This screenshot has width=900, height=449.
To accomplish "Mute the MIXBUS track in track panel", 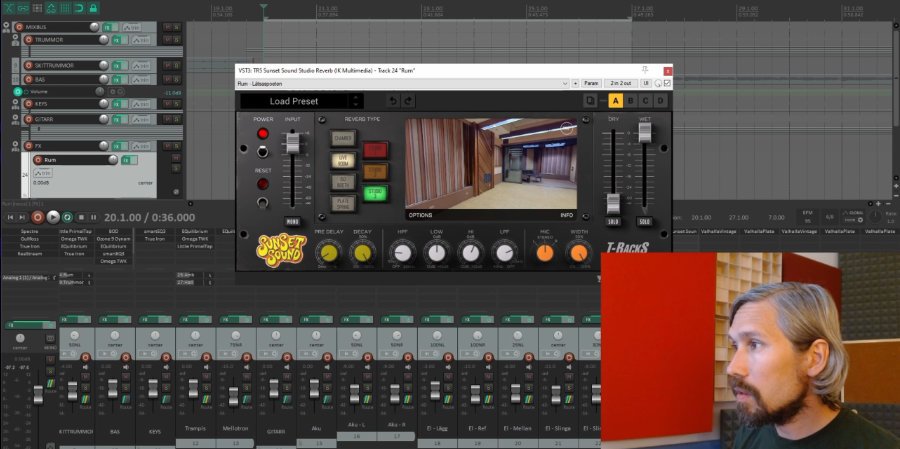I will point(167,26).
